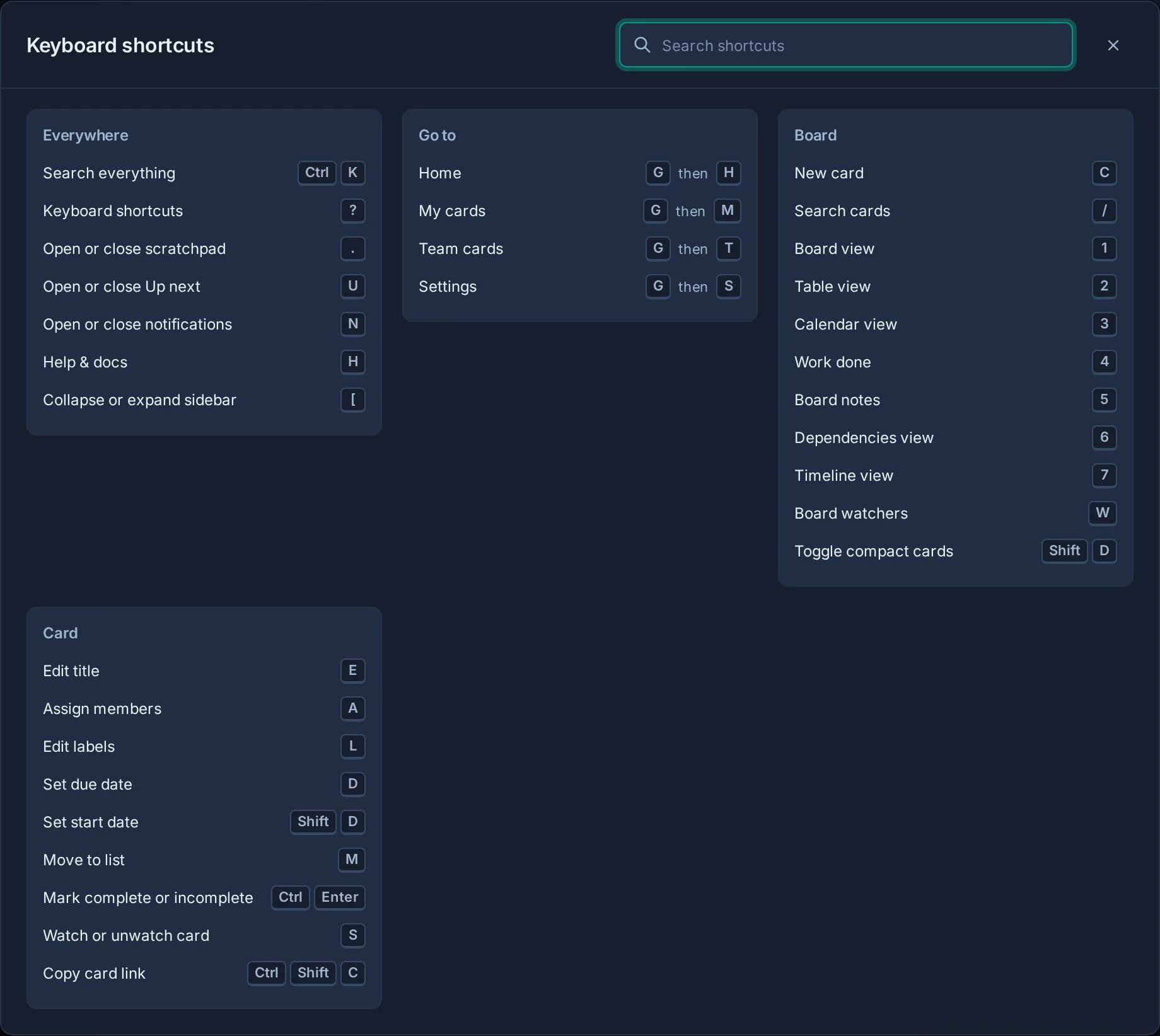This screenshot has height=1036, width=1160.
Task: Click the 'Assign members' shortcut label
Action: (102, 708)
